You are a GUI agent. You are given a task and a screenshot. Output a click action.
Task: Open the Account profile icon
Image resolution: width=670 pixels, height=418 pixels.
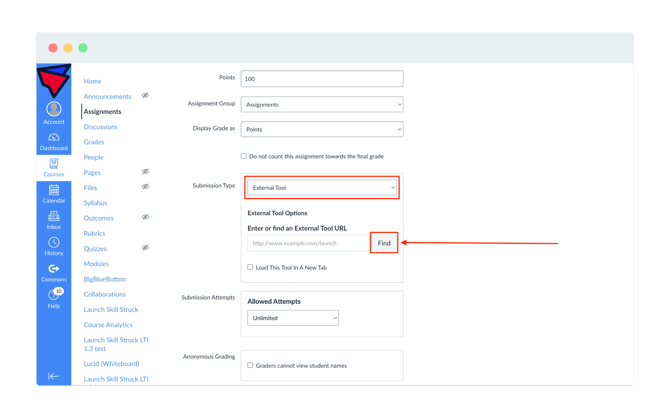(x=54, y=109)
